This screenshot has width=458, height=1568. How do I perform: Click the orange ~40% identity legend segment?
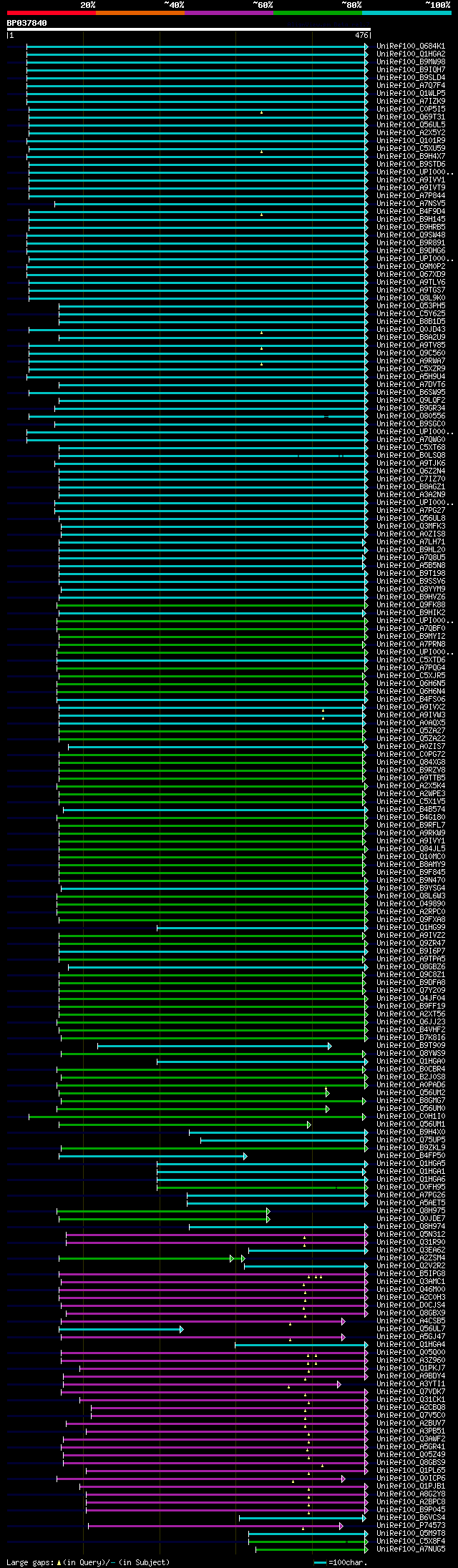140,13
